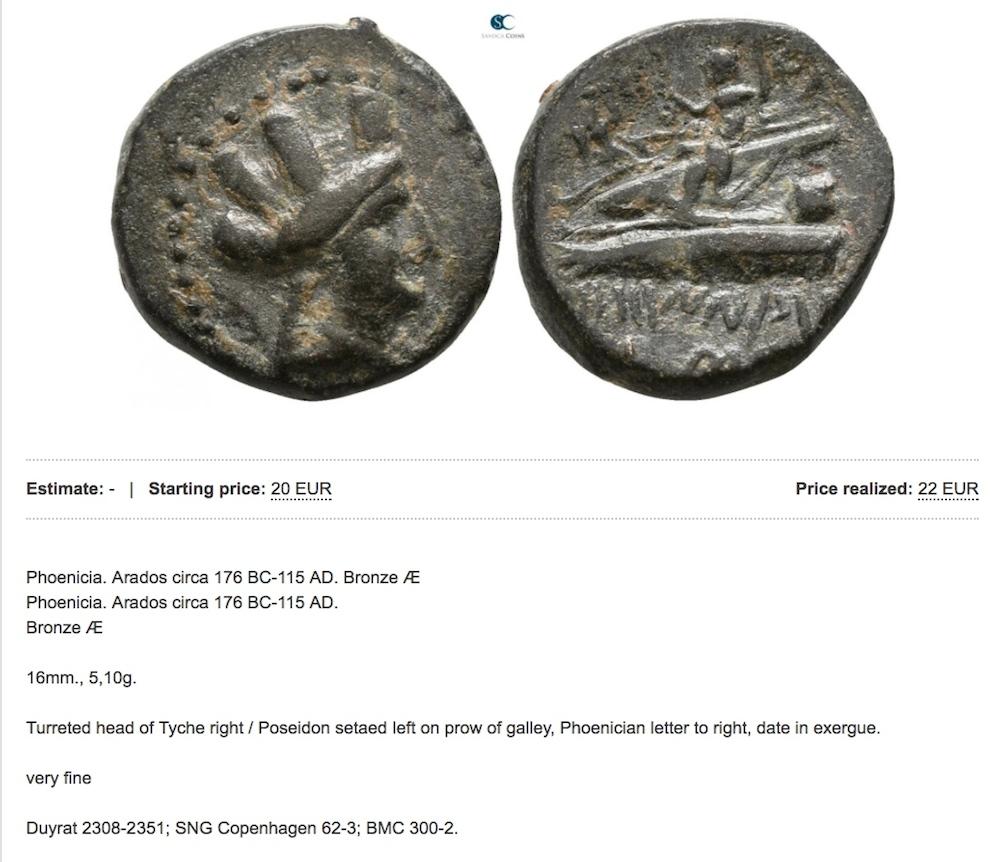Click the Turreted head of Tyche description
The width and height of the screenshot is (1000, 862).
453,728
